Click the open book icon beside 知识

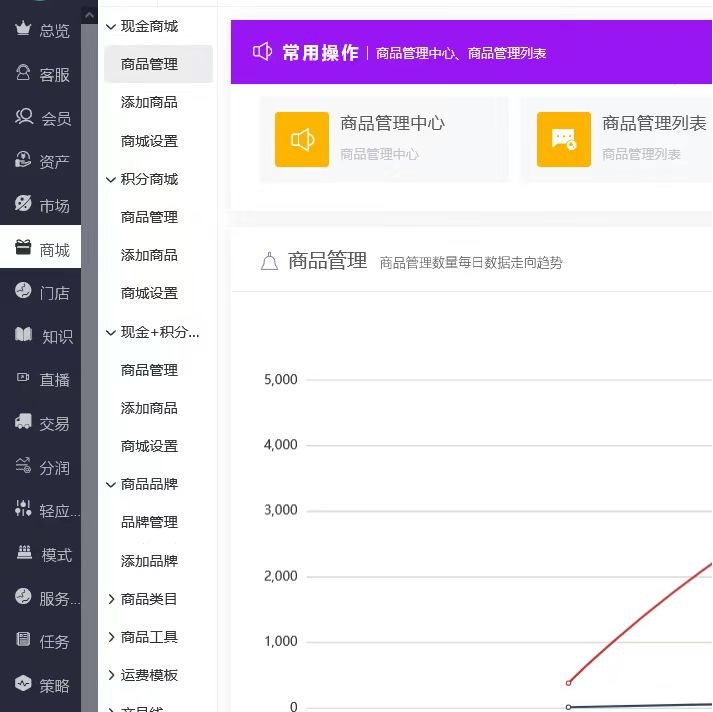point(23,334)
